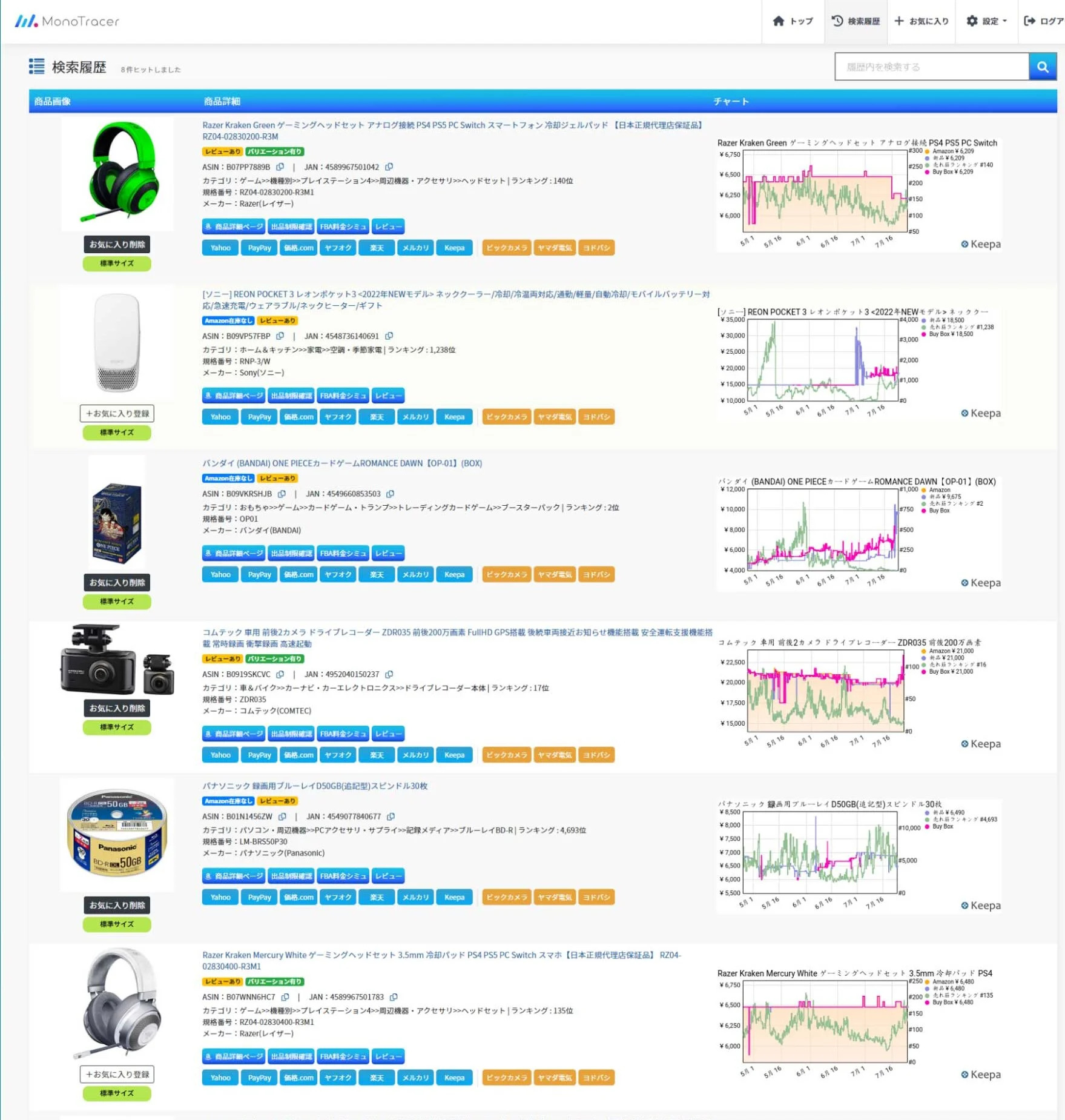Click 楽天 button for パナソニック Blu-ray

(x=377, y=897)
